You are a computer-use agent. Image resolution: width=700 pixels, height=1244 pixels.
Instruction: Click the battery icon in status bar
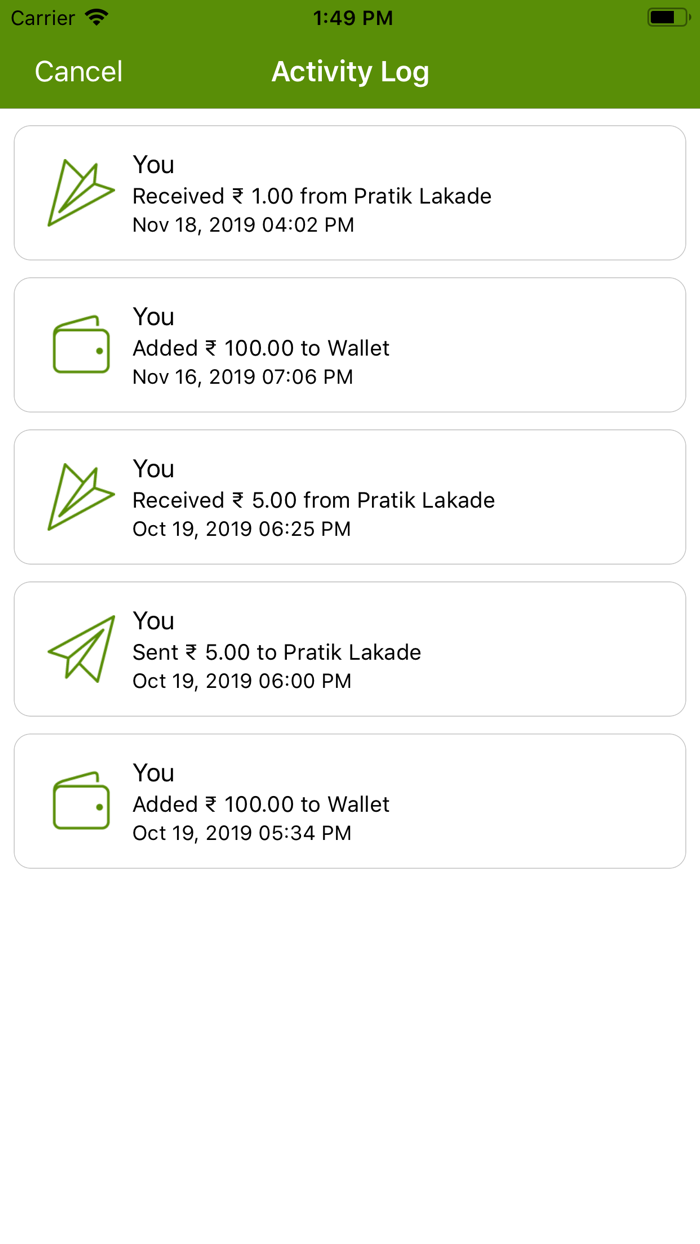click(666, 18)
